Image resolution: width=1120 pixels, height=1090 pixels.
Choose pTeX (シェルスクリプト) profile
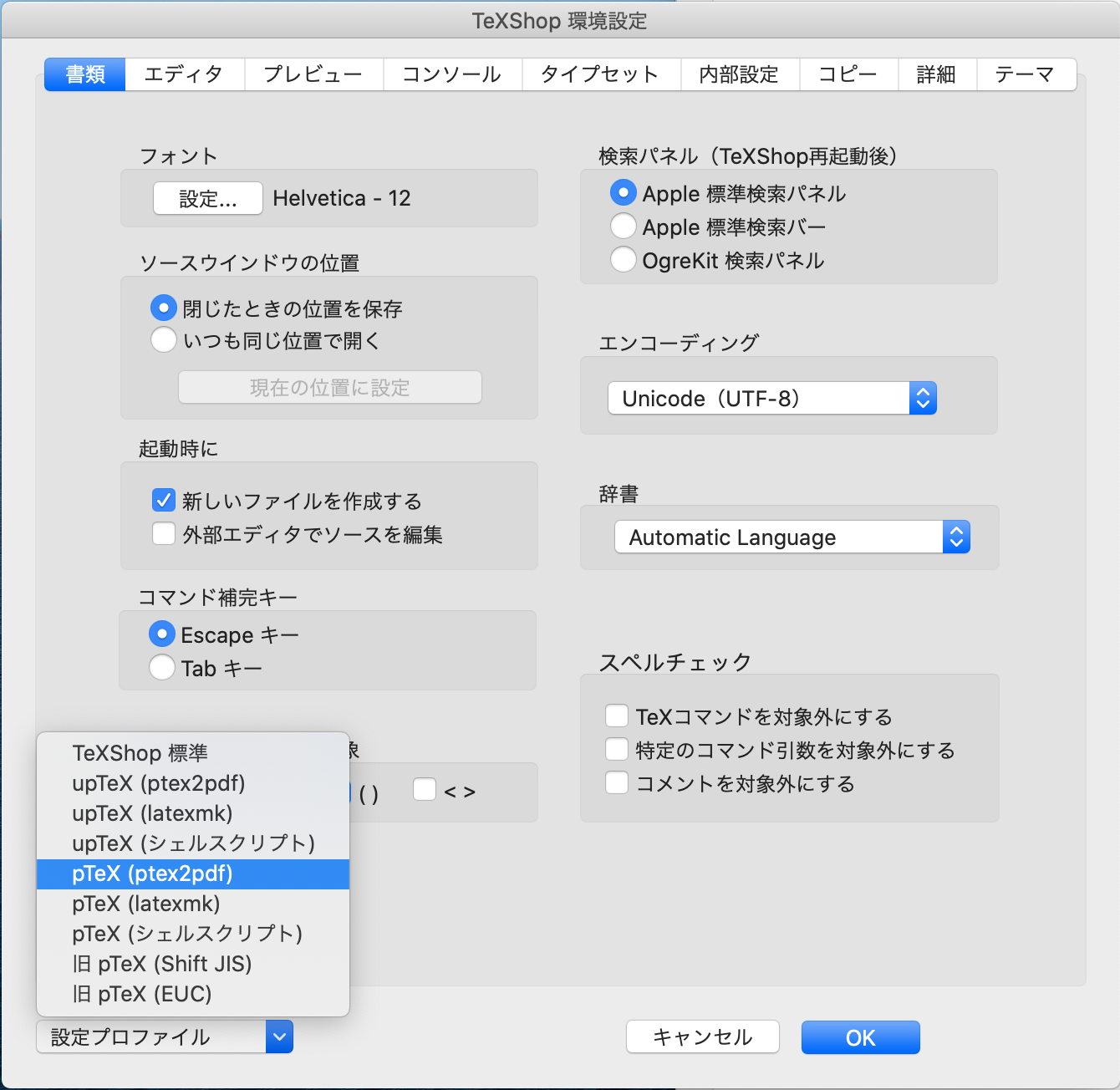193,934
